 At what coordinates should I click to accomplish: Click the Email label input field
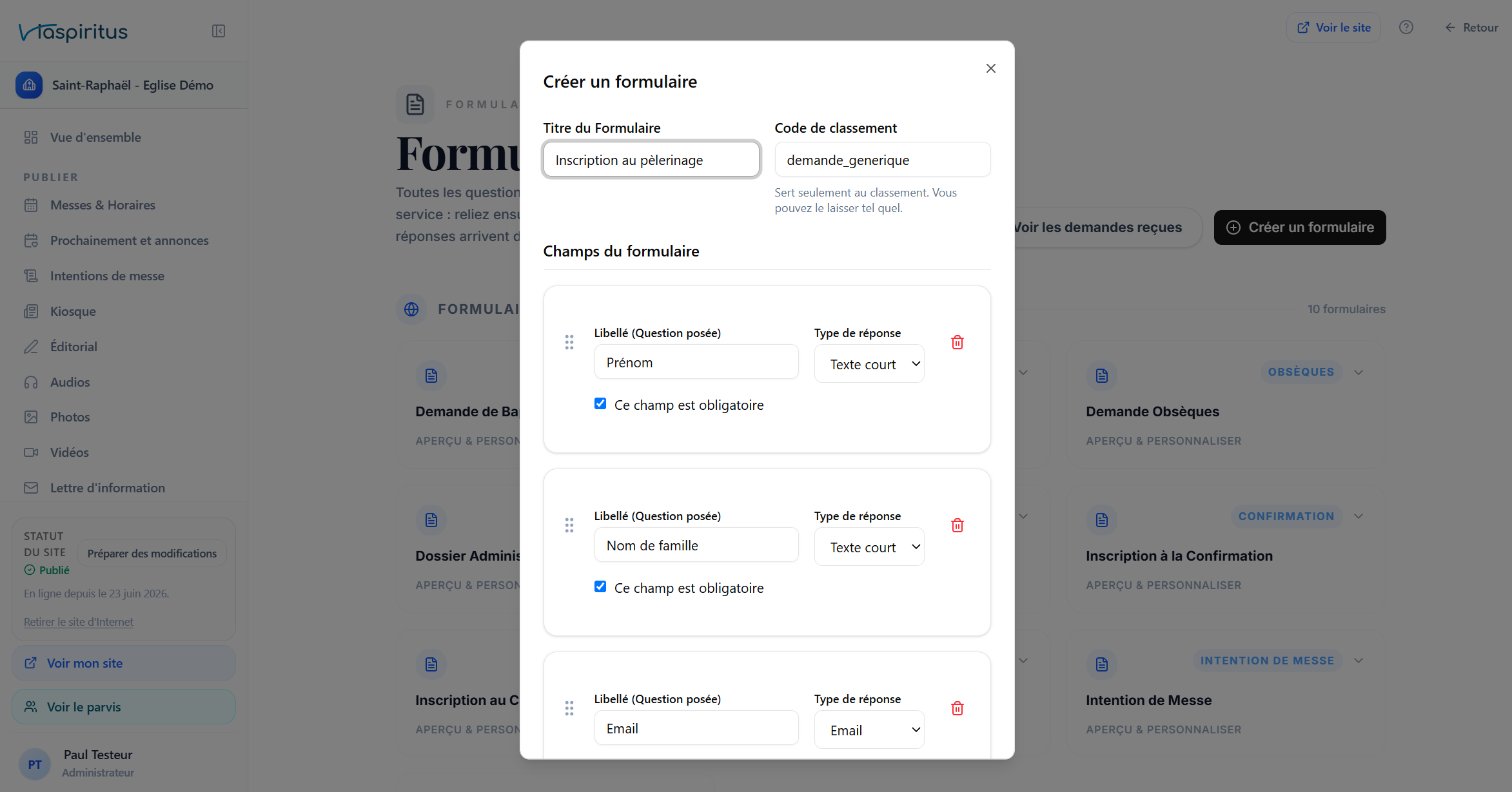pos(696,728)
